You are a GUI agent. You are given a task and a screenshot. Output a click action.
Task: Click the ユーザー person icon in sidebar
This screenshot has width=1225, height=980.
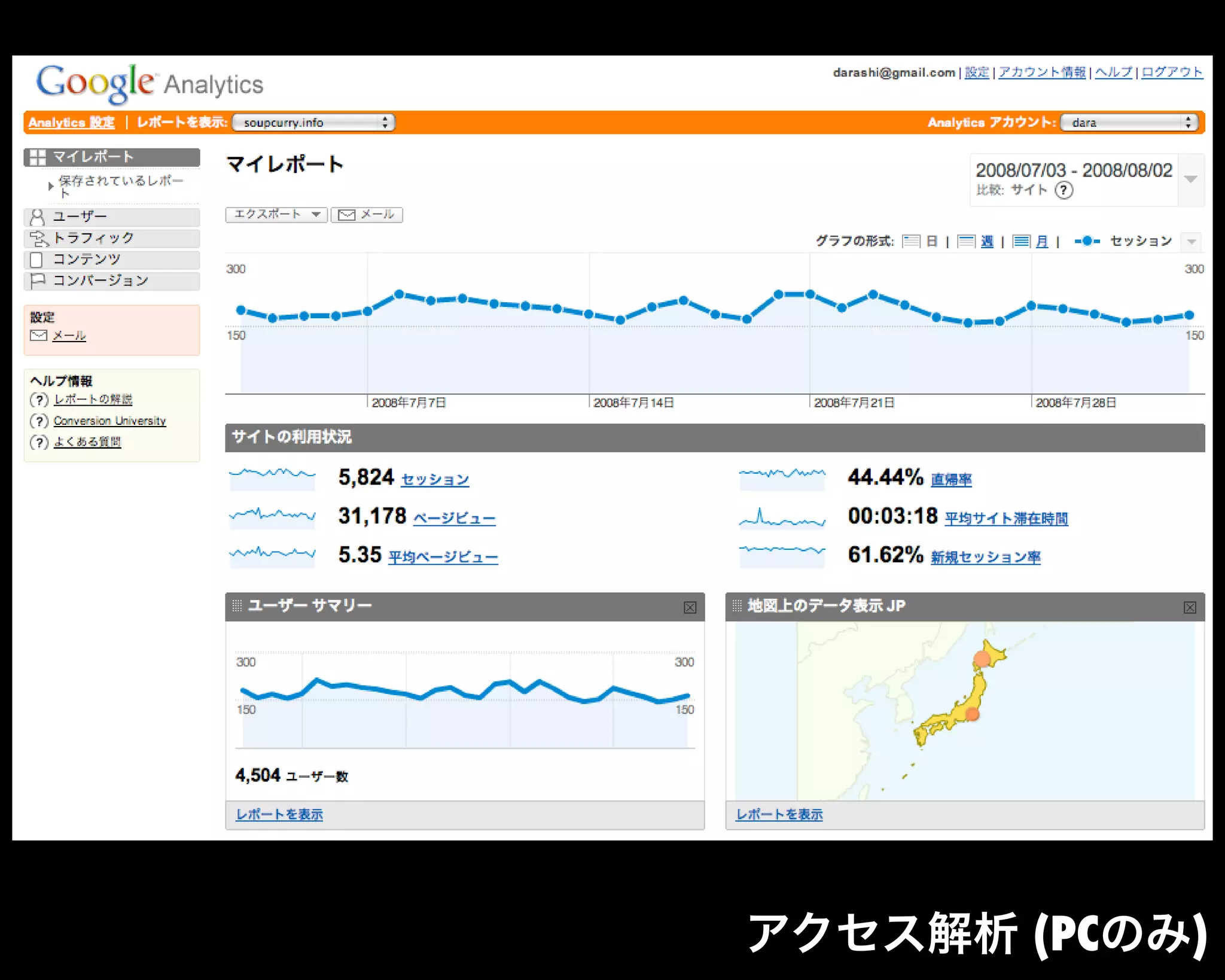pos(37,217)
